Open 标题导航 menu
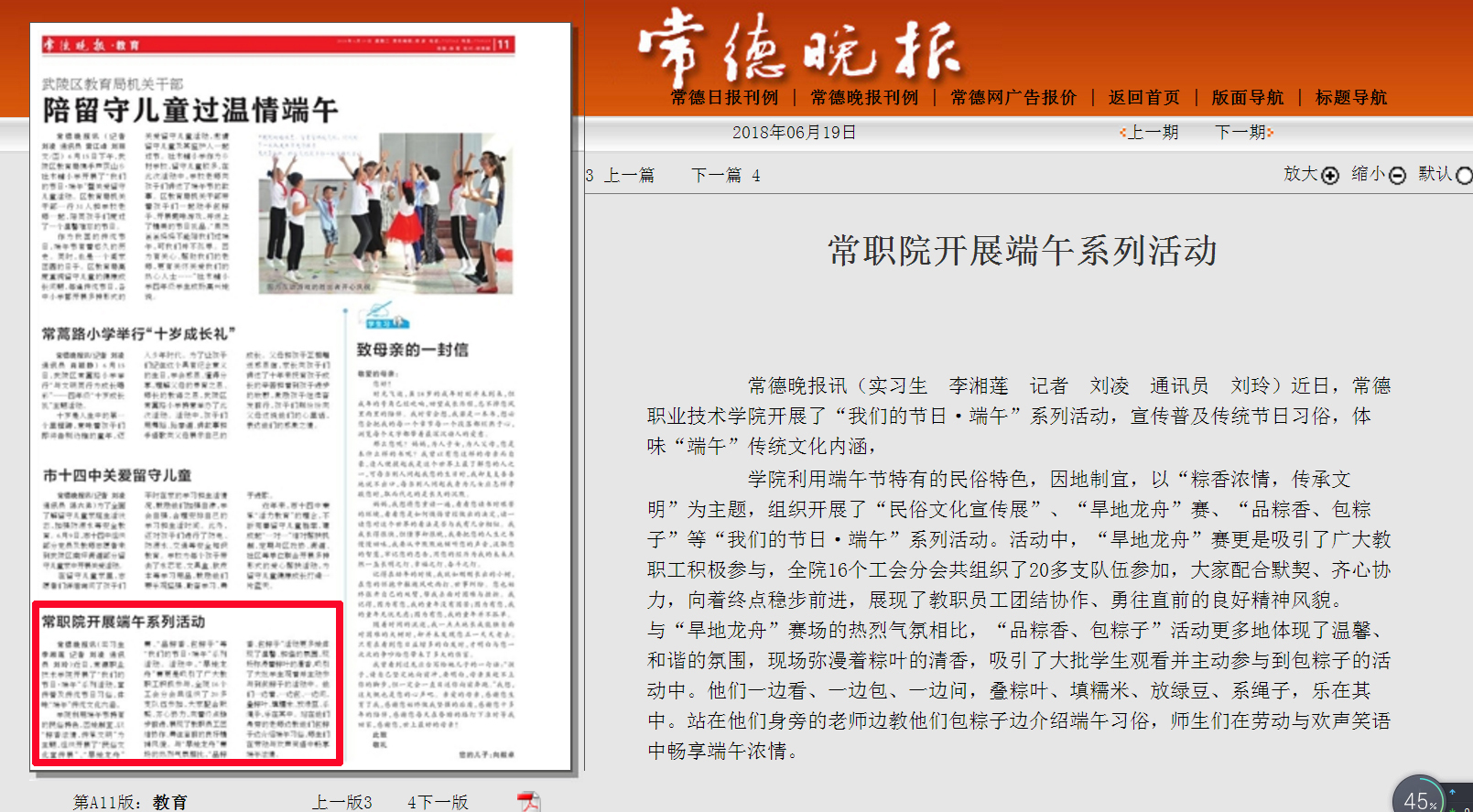1473x812 pixels. (1351, 97)
